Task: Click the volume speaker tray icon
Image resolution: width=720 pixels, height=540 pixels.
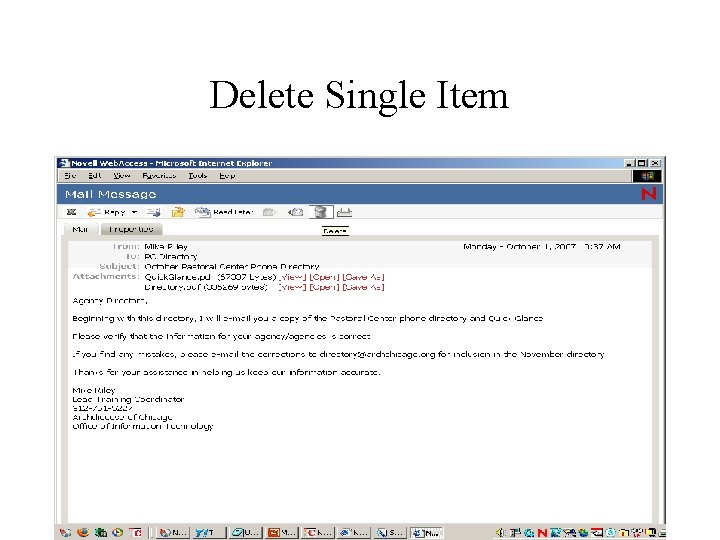Action: (x=500, y=533)
